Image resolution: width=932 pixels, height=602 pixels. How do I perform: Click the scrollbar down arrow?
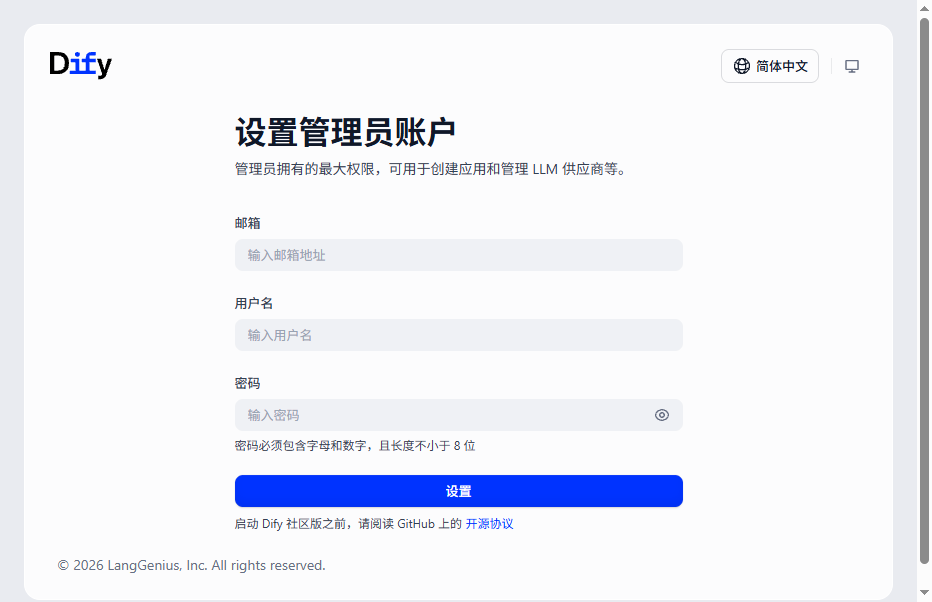[x=924, y=592]
